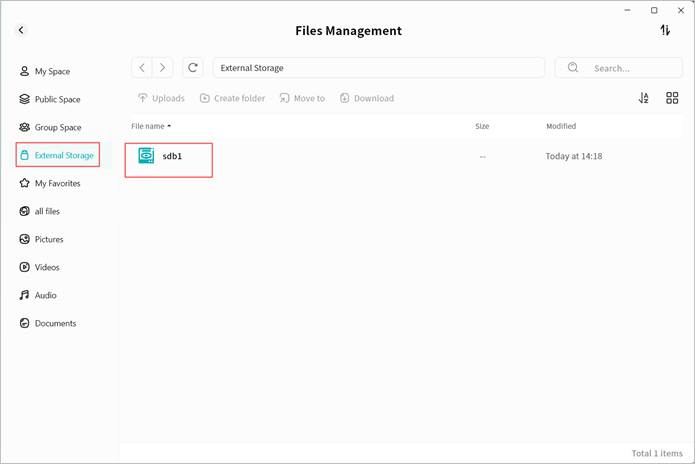Toggle File name column sort arrow
695x464 pixels.
pyautogui.click(x=169, y=127)
